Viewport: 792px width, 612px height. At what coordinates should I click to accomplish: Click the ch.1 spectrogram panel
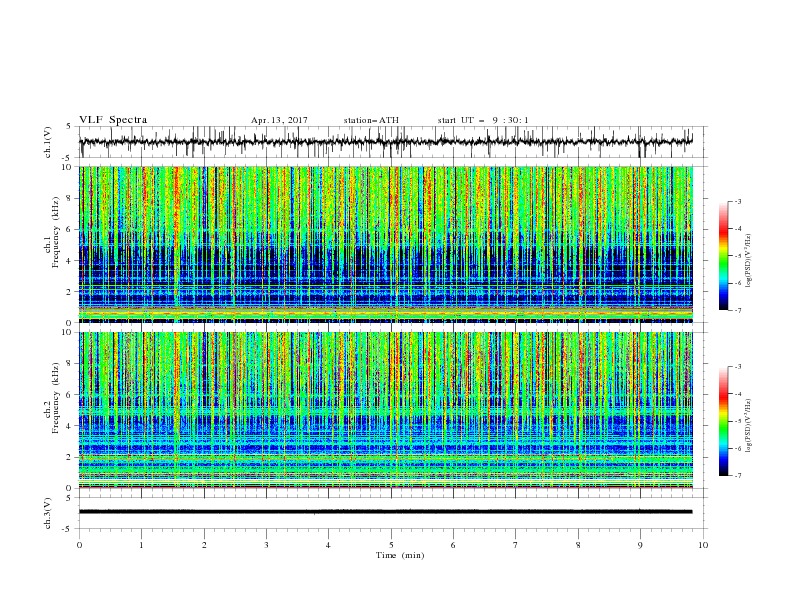pos(386,244)
